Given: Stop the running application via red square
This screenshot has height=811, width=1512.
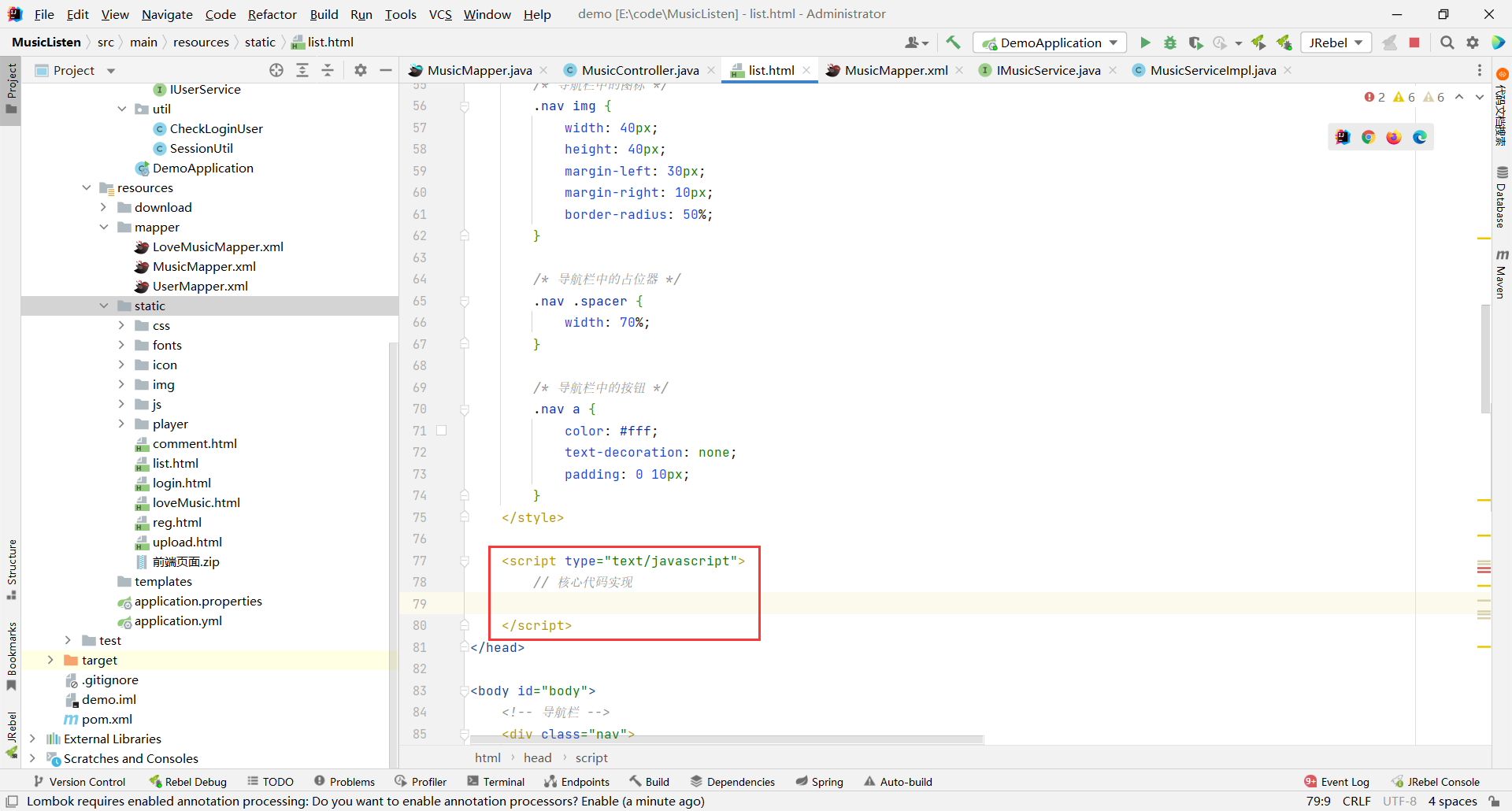Looking at the screenshot, I should pos(1414,43).
